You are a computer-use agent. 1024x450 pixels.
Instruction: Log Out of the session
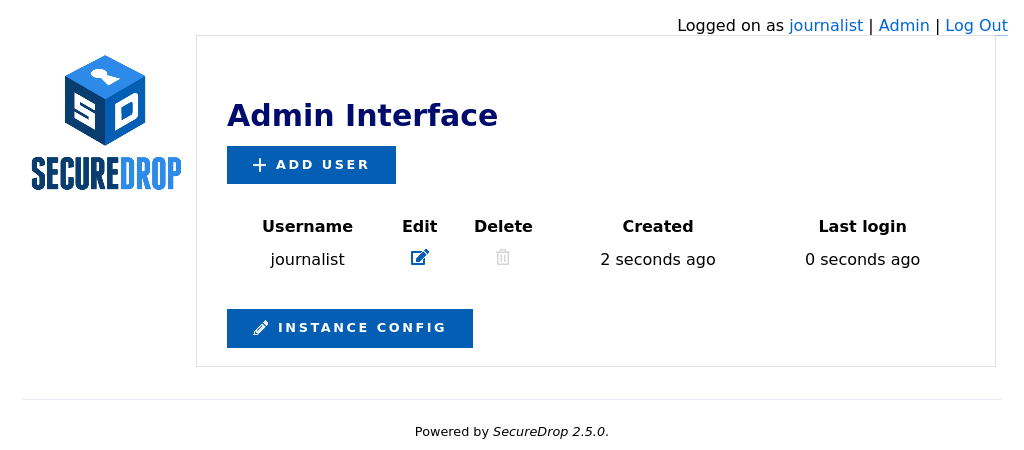point(976,26)
